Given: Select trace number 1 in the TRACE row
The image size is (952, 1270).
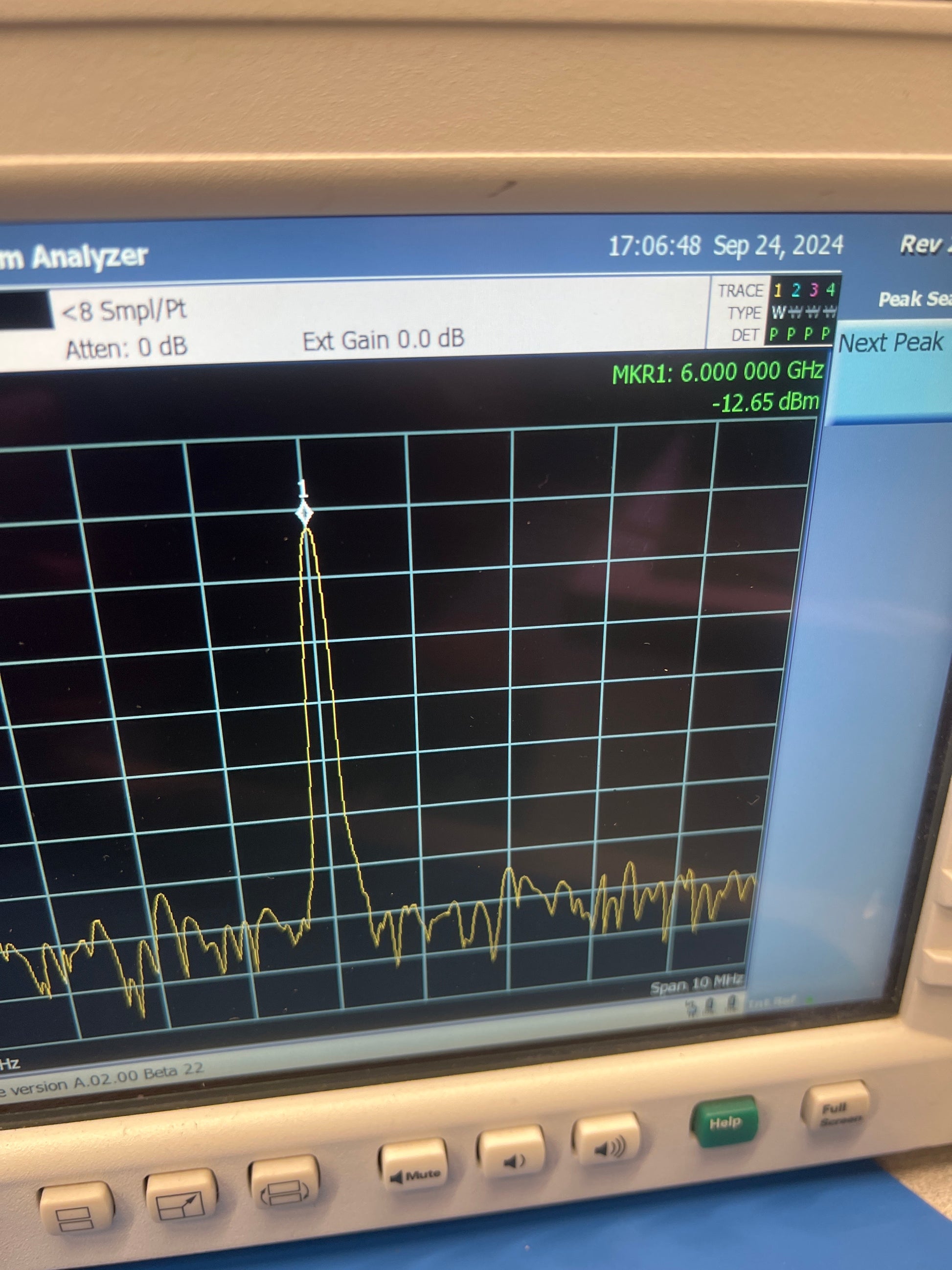Looking at the screenshot, I should (x=777, y=291).
